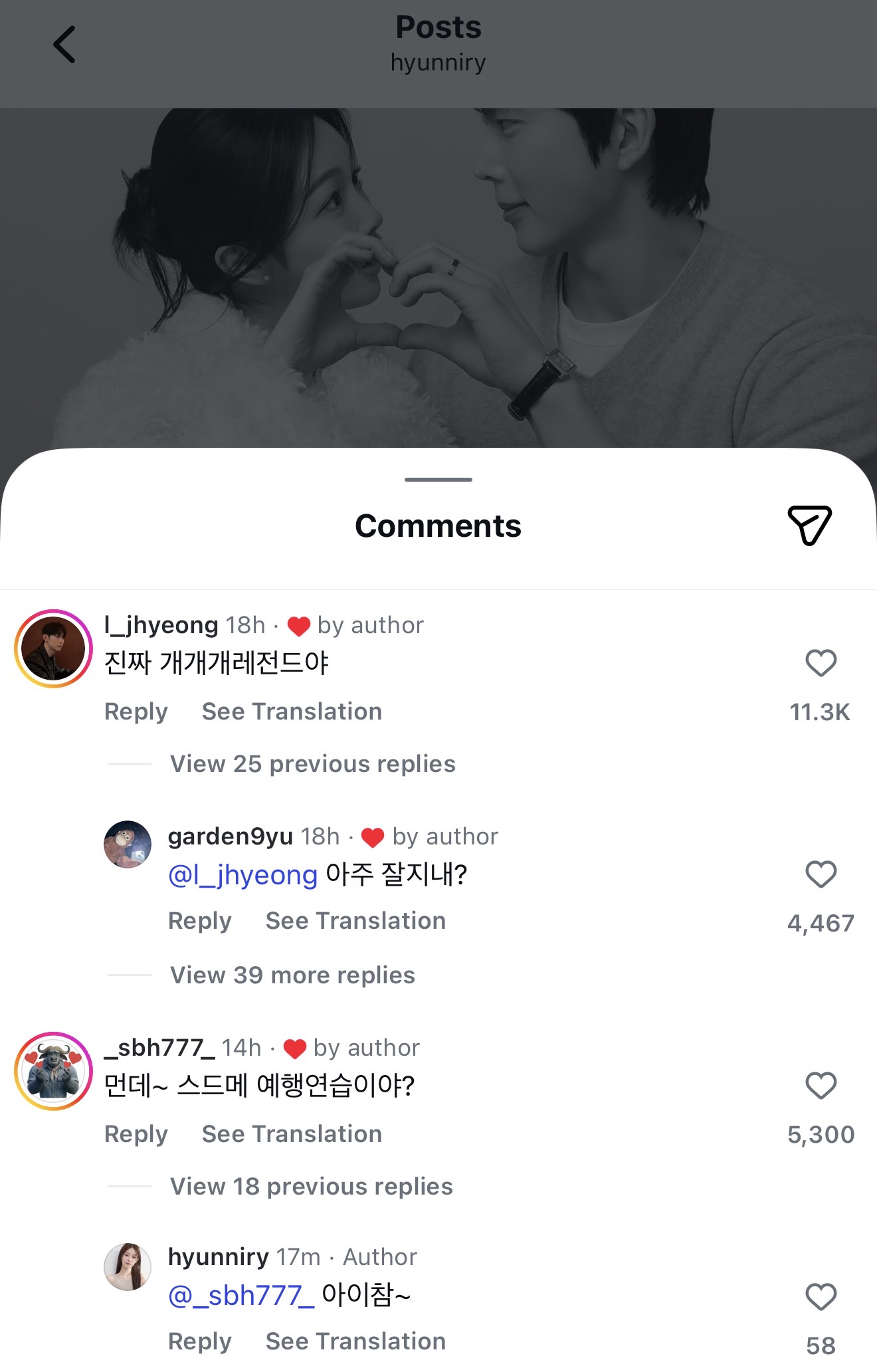Expand View 18 previous replies

click(311, 1187)
